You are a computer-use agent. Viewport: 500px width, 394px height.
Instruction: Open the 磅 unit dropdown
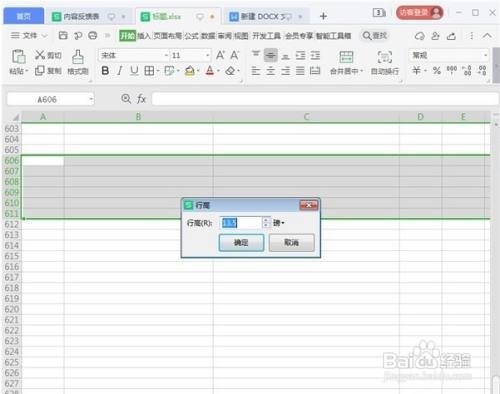279,223
